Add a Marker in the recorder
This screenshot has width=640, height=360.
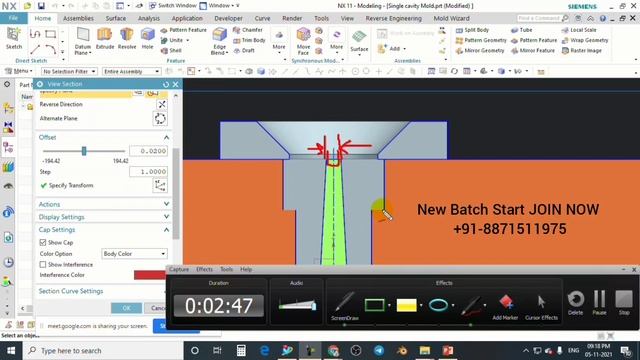pyautogui.click(x=505, y=307)
